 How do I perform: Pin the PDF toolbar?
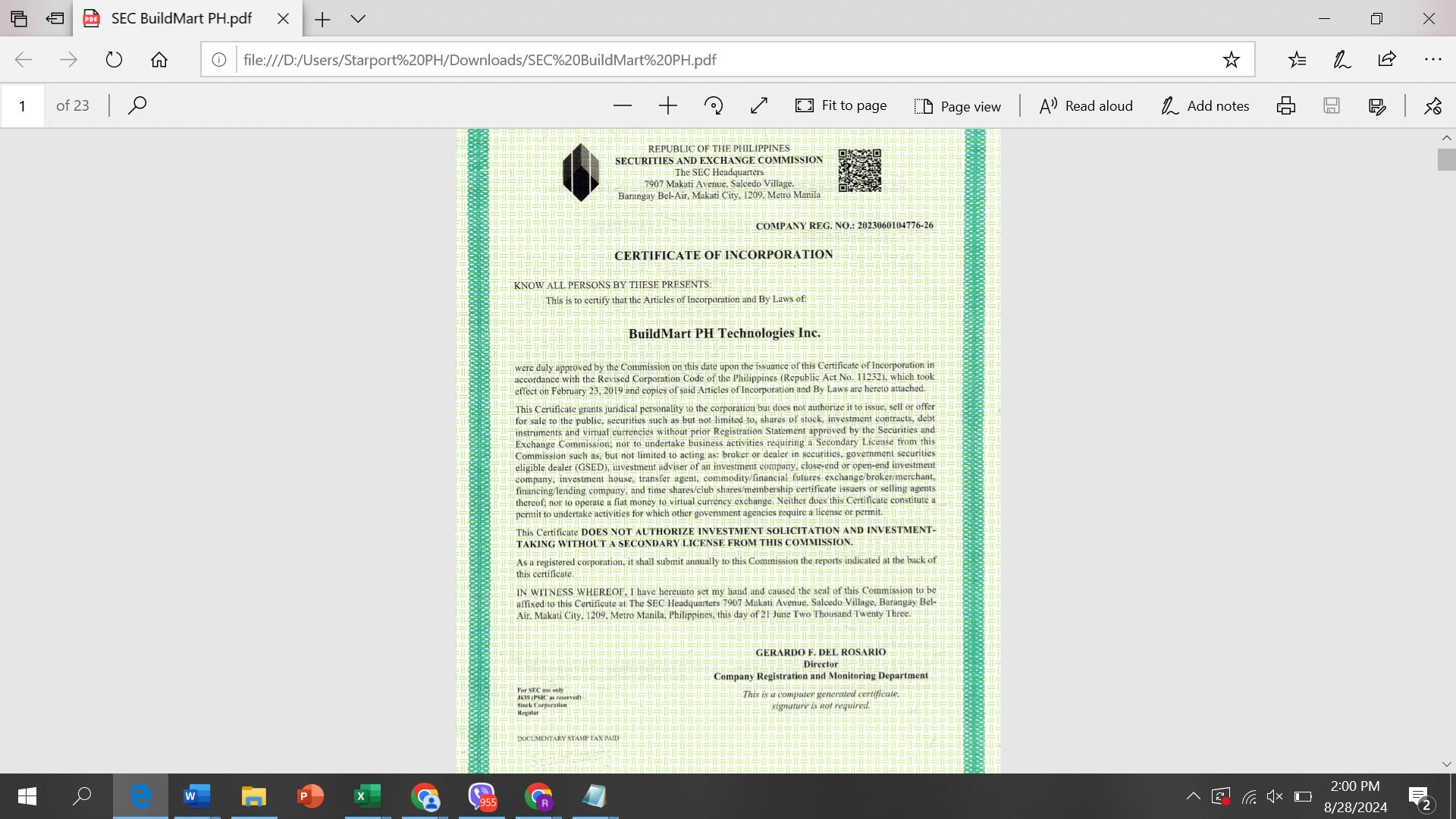coord(1432,105)
